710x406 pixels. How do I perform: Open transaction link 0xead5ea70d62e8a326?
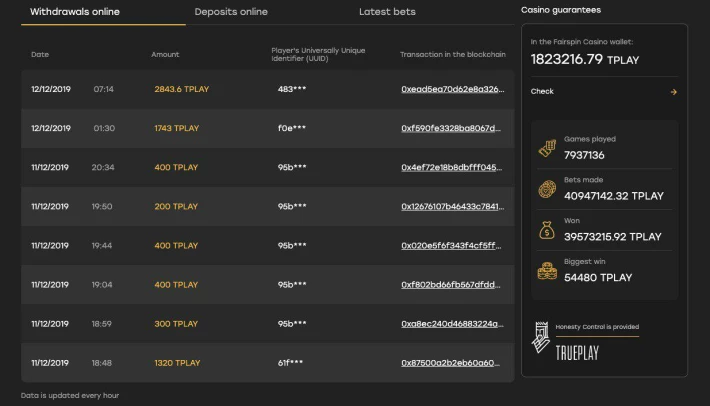click(x=452, y=89)
